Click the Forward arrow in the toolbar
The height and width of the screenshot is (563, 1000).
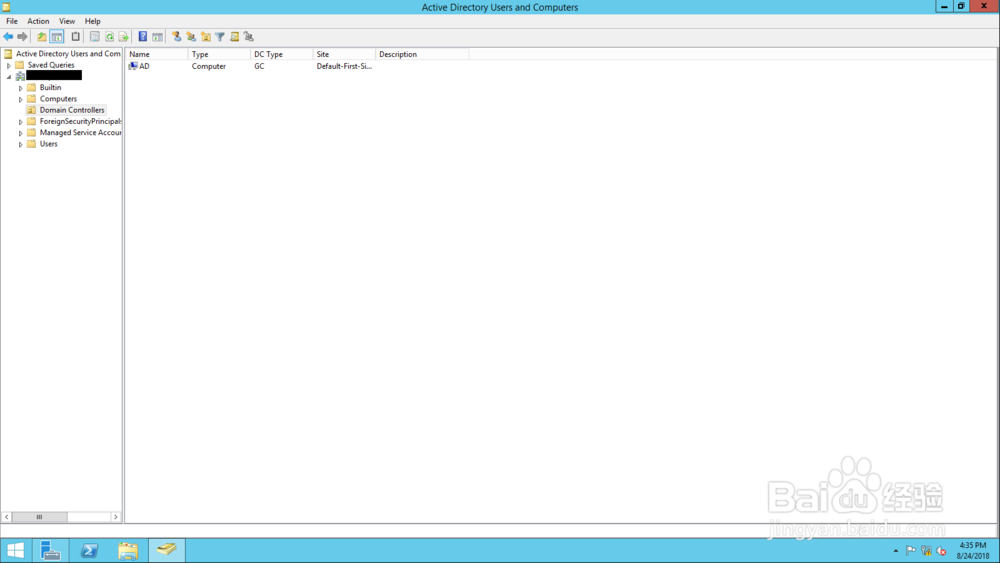(22, 37)
